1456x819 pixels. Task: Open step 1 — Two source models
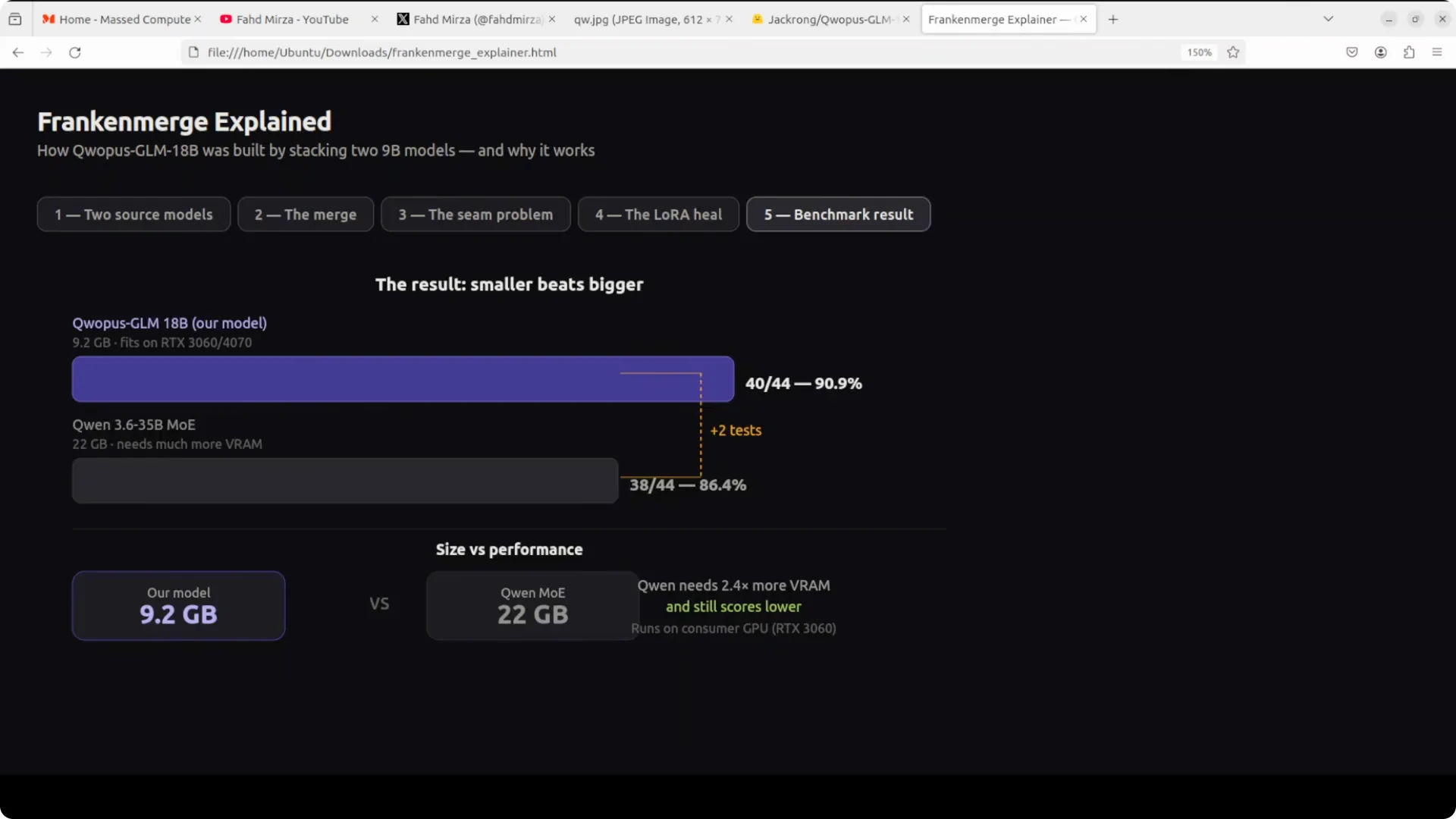coord(133,215)
